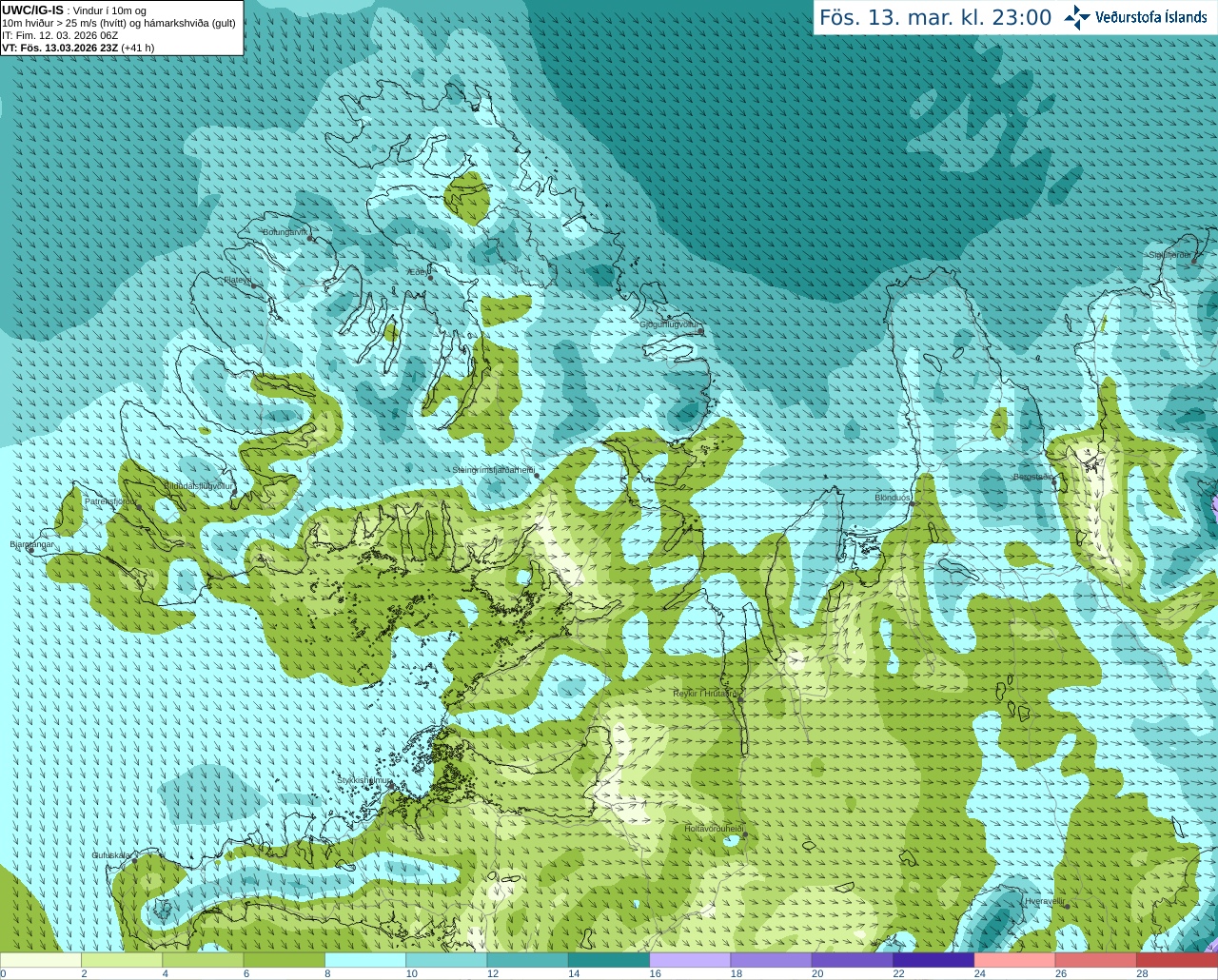Click the Blönduós station label
The width and height of the screenshot is (1218, 980).
click(x=893, y=498)
